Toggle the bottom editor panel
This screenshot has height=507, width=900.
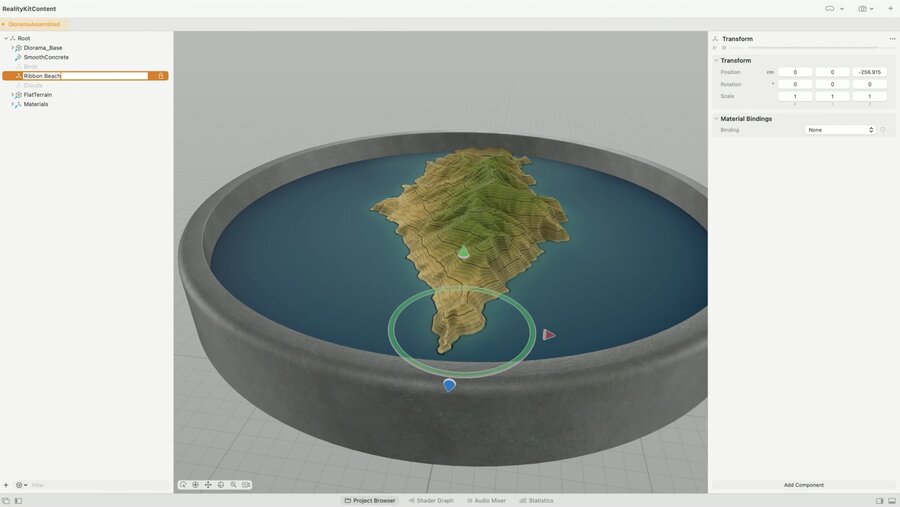pos(892,501)
